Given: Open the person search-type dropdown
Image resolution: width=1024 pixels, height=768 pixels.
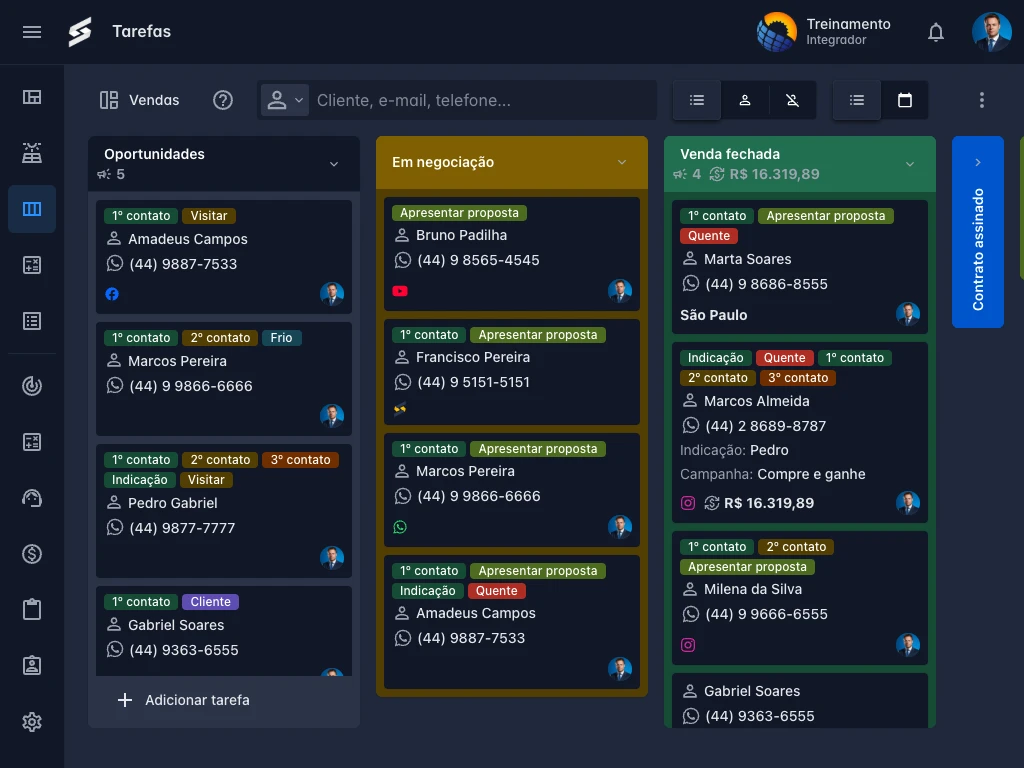Looking at the screenshot, I should tap(285, 100).
